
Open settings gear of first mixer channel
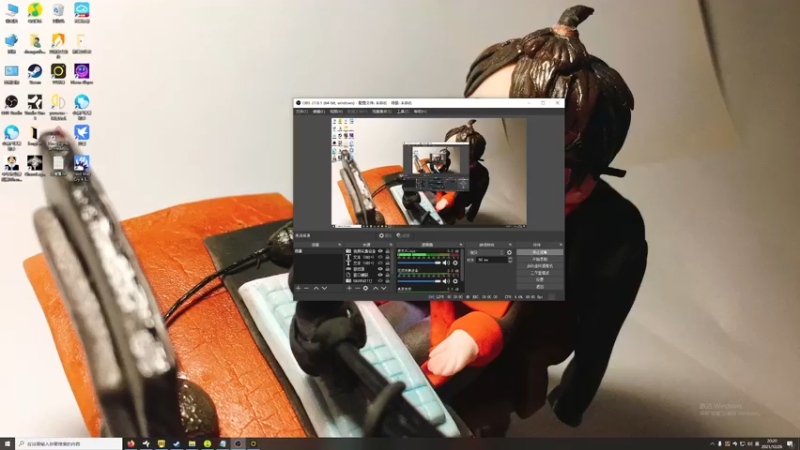455,263
